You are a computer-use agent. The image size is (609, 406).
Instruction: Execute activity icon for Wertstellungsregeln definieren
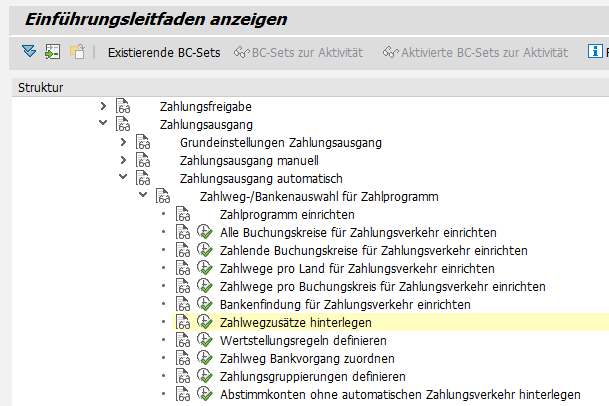pyautogui.click(x=205, y=340)
